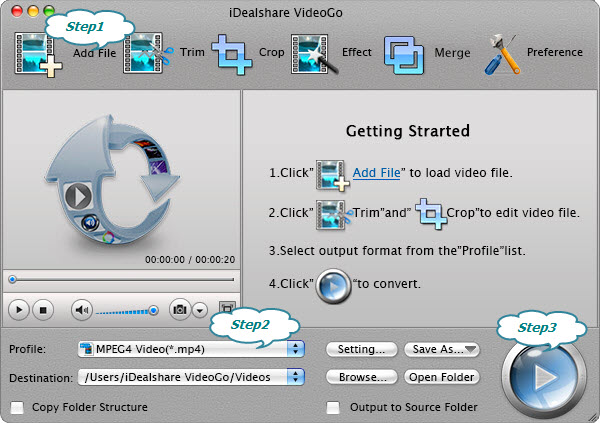Click the MPEG4 Video(*.mp4) profile field
The width and height of the screenshot is (600, 423).
(x=191, y=349)
